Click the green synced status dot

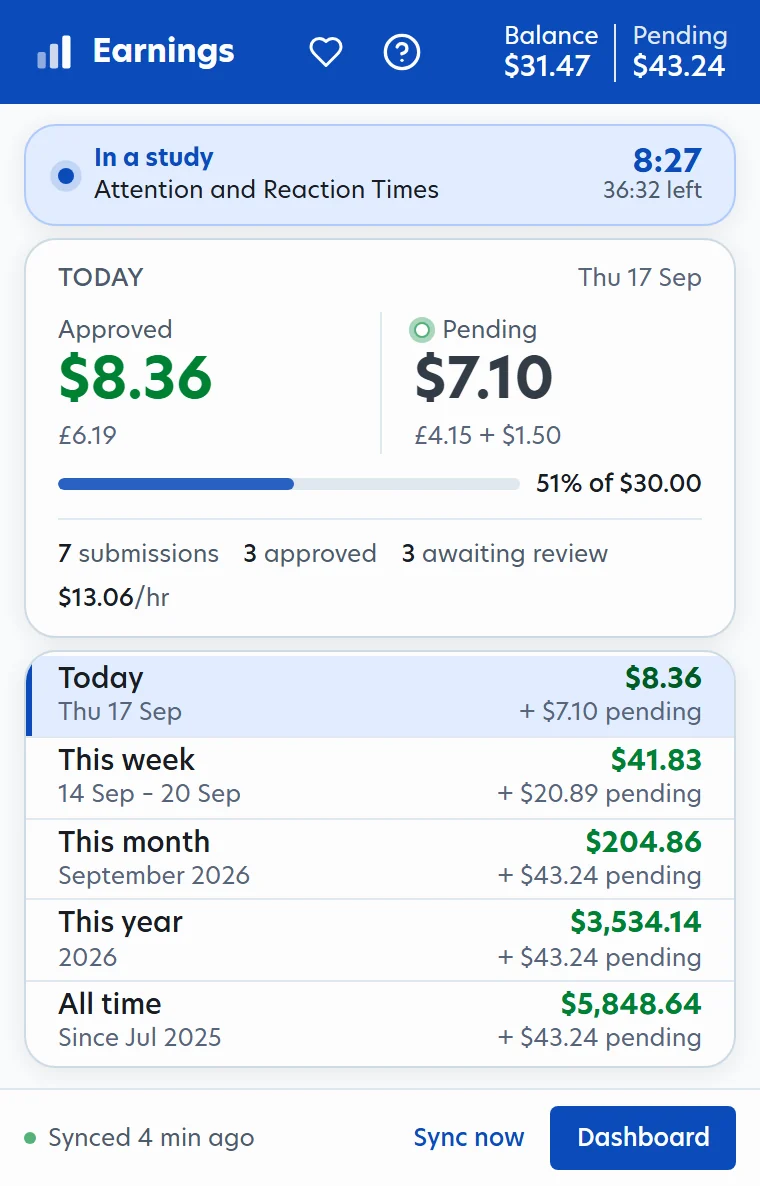[30, 1138]
